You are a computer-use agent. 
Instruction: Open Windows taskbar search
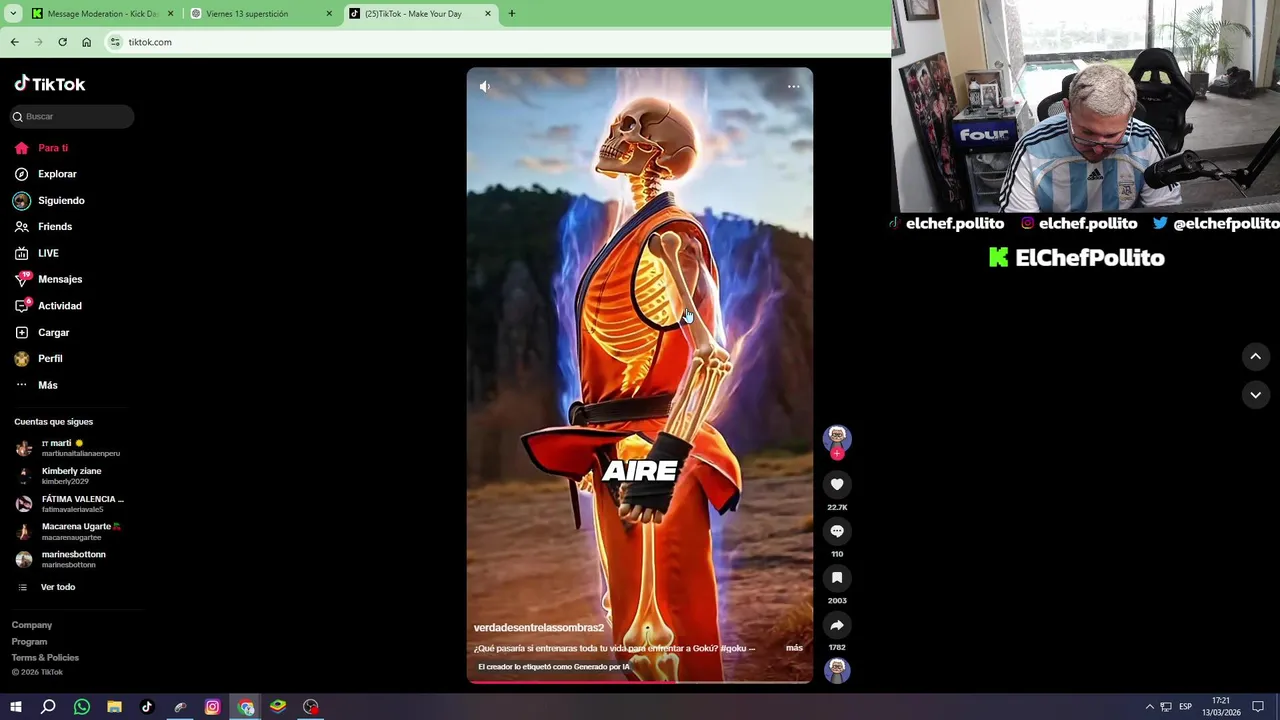pos(48,707)
